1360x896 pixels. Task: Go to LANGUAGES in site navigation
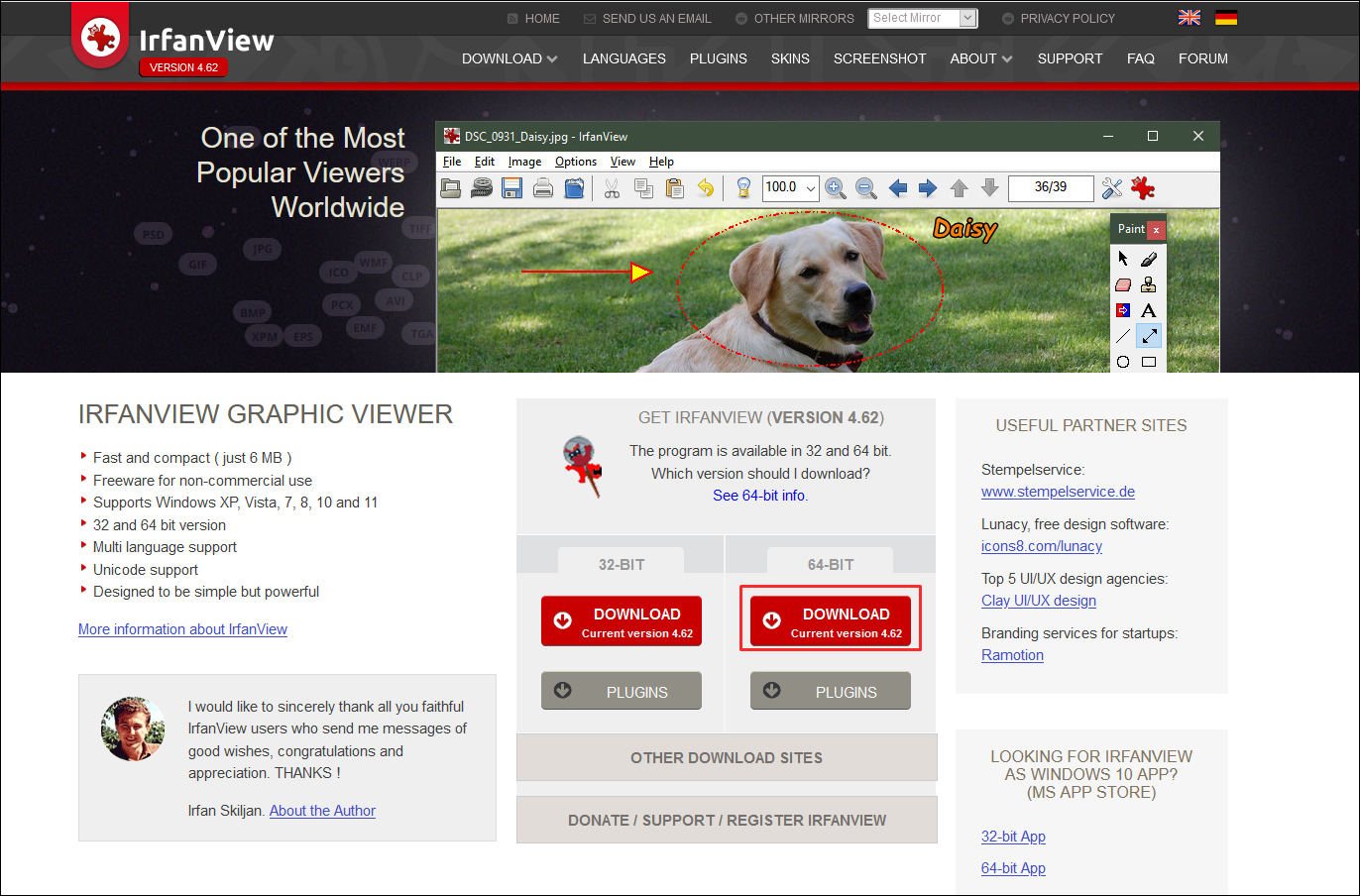[x=624, y=58]
